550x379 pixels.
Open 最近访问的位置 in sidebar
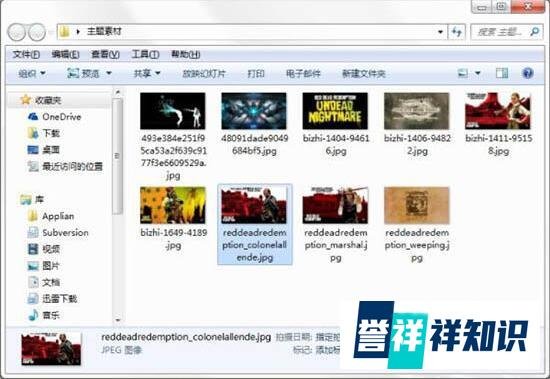[65, 166]
